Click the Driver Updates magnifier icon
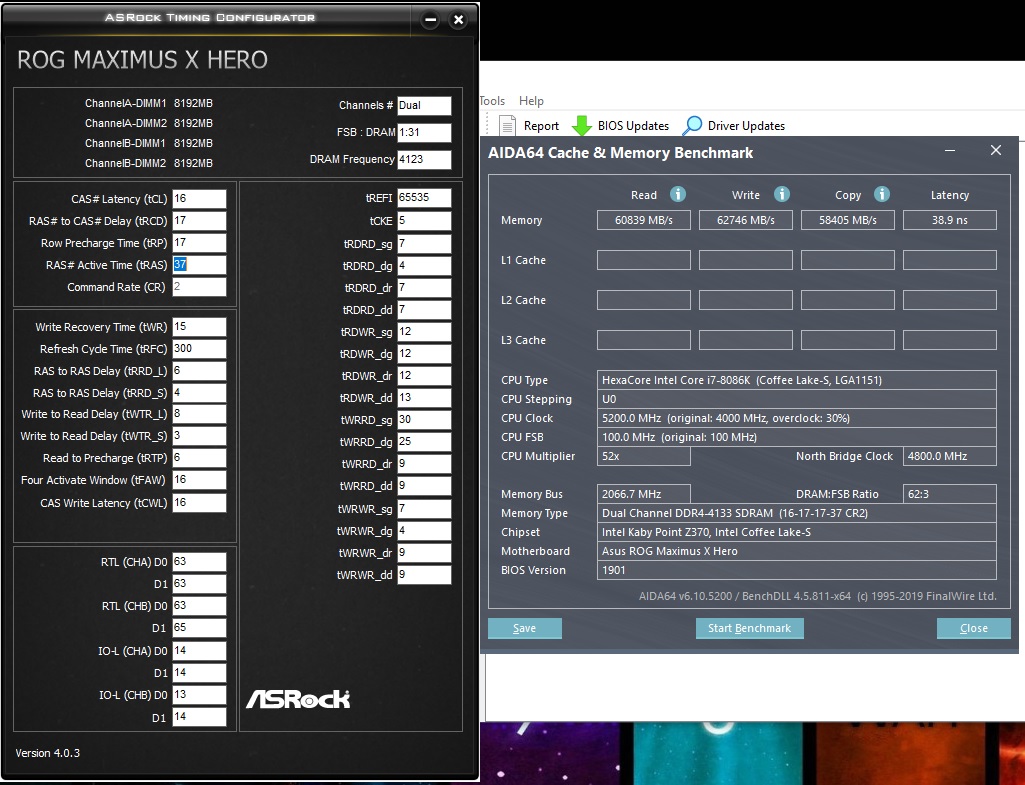The height and width of the screenshot is (785, 1025). pos(692,125)
